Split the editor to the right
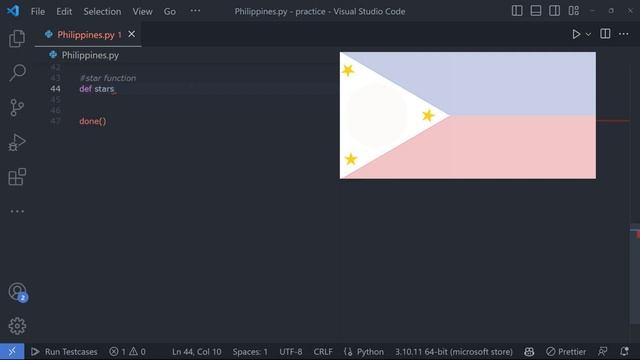Viewport: 640px width, 360px height. [x=605, y=34]
